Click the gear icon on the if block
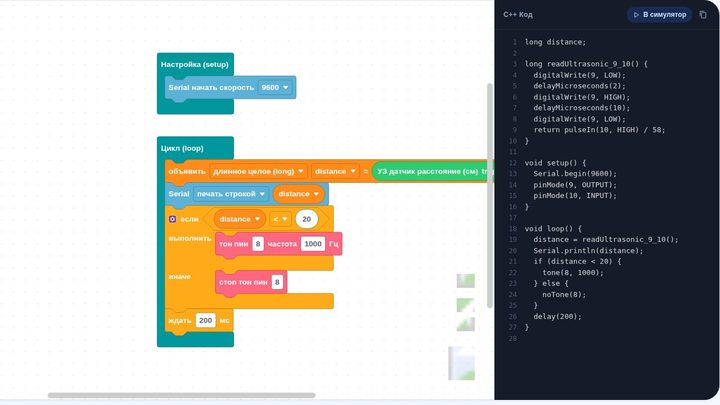 click(172, 219)
